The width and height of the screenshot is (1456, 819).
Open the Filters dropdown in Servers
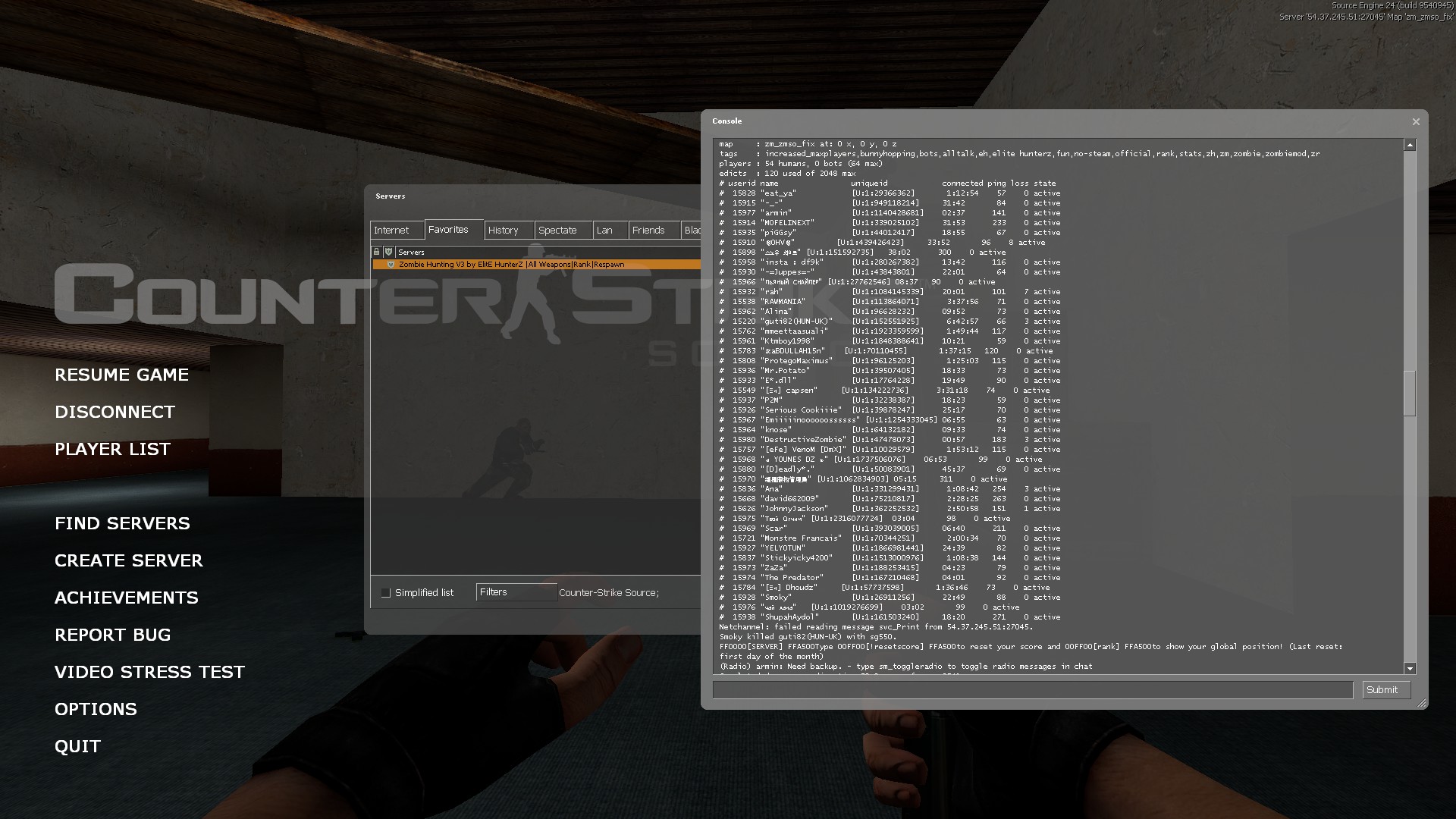[516, 592]
